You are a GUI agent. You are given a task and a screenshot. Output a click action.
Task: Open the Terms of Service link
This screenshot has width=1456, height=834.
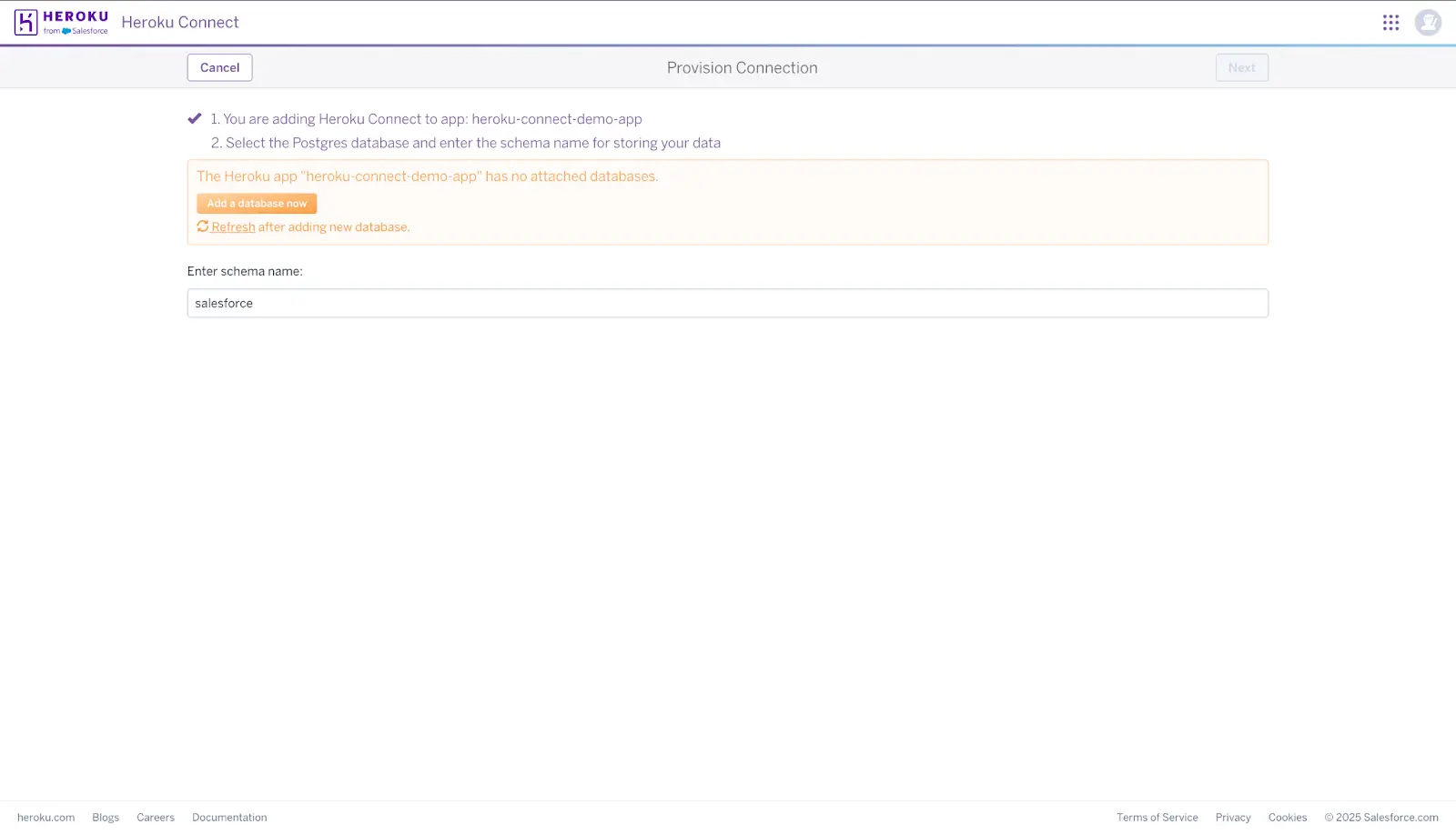[x=1158, y=817]
